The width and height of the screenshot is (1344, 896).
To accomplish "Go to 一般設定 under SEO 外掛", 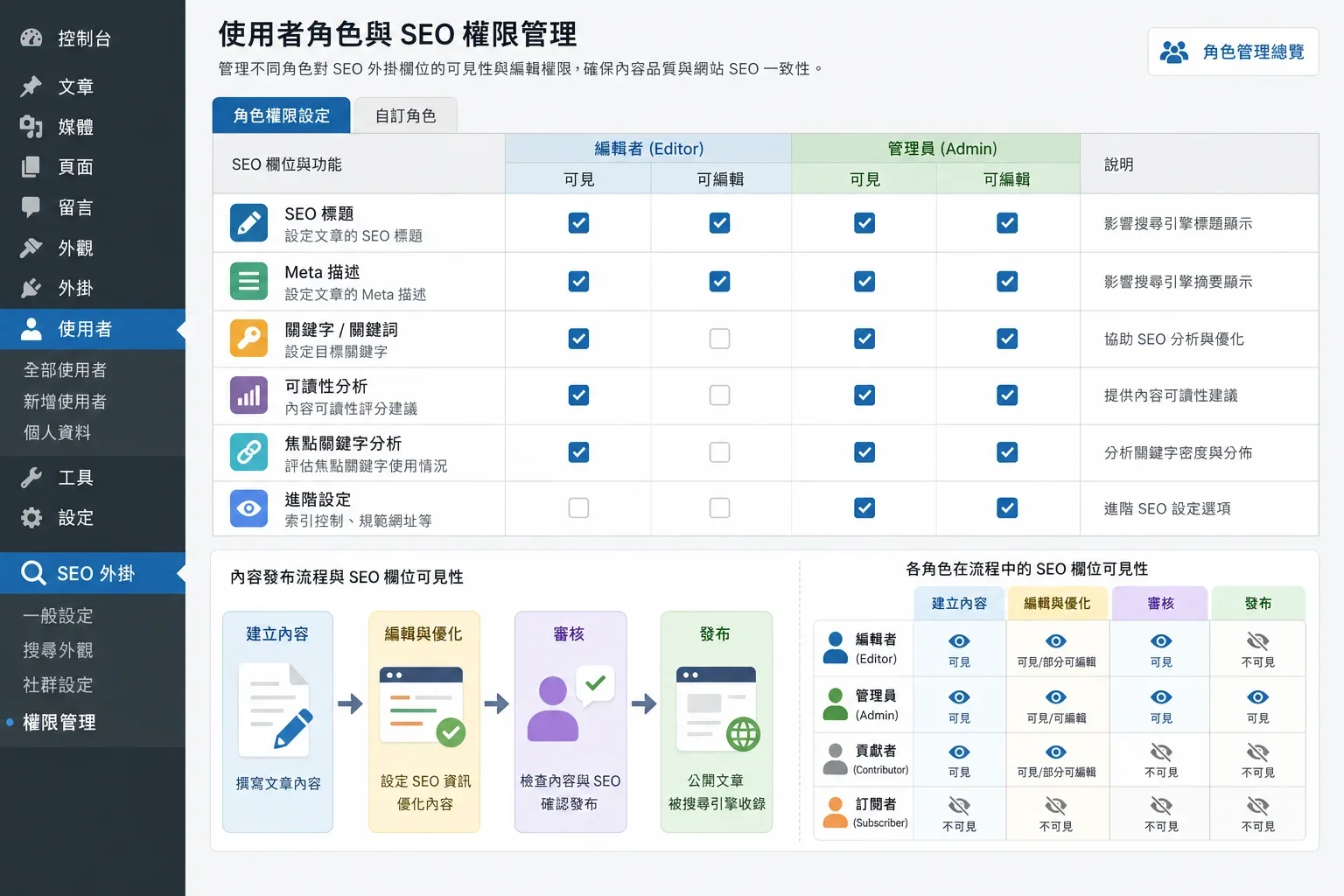I will 58,615.
